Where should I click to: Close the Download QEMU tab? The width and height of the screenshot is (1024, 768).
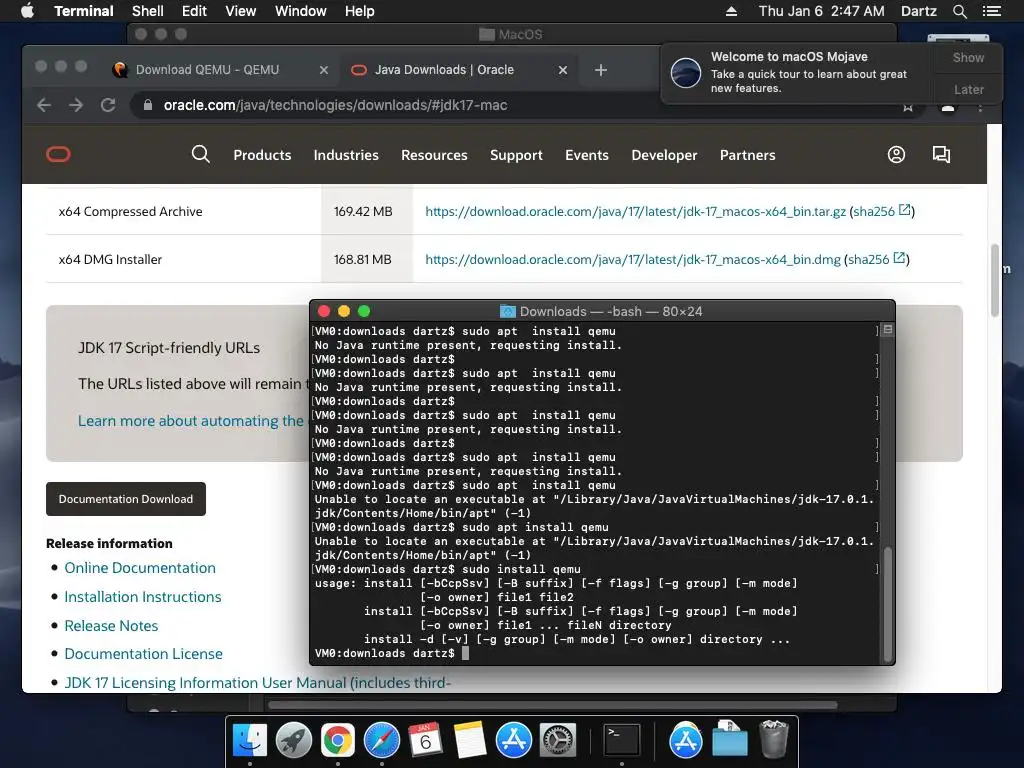(323, 70)
